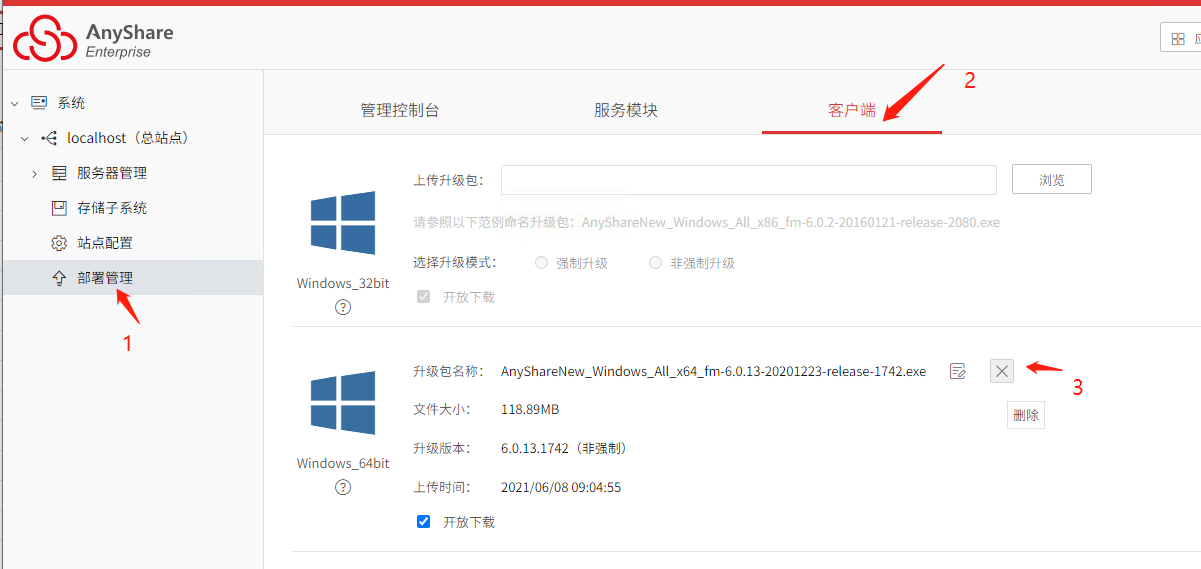Click the 站点配置 gear icon
Viewport: 1201px width, 569px height.
coord(59,243)
